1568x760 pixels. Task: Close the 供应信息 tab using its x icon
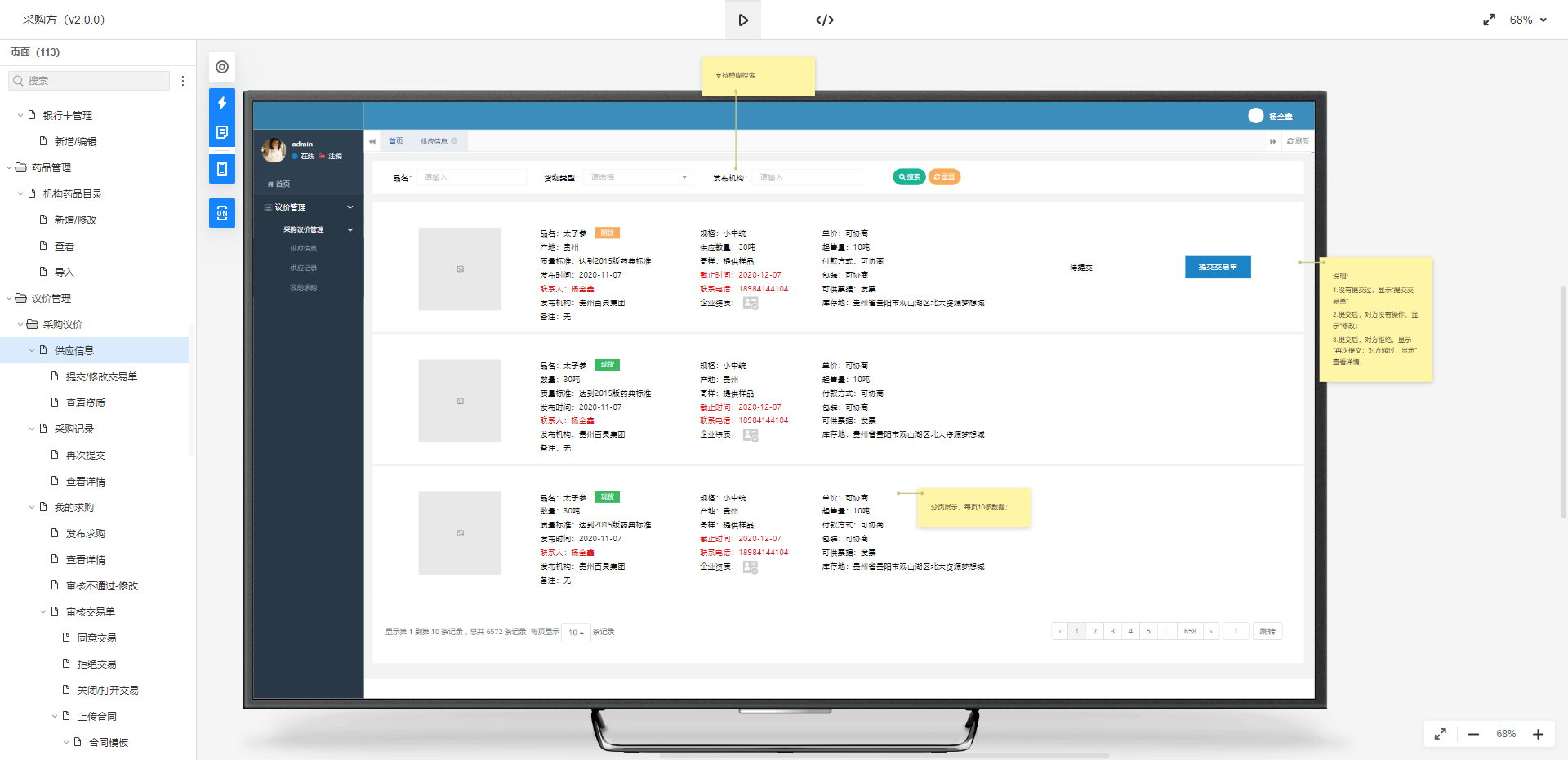pyautogui.click(x=455, y=141)
